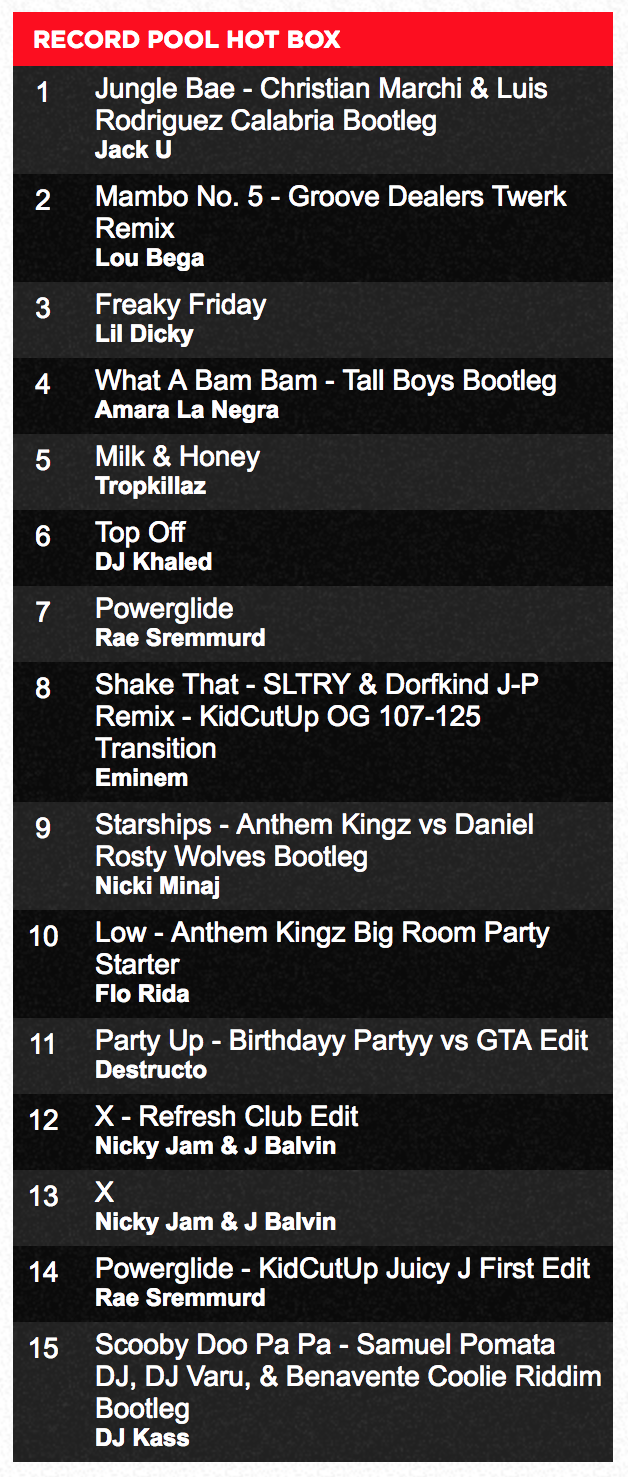Select artist Lil Dicky

[x=144, y=334]
